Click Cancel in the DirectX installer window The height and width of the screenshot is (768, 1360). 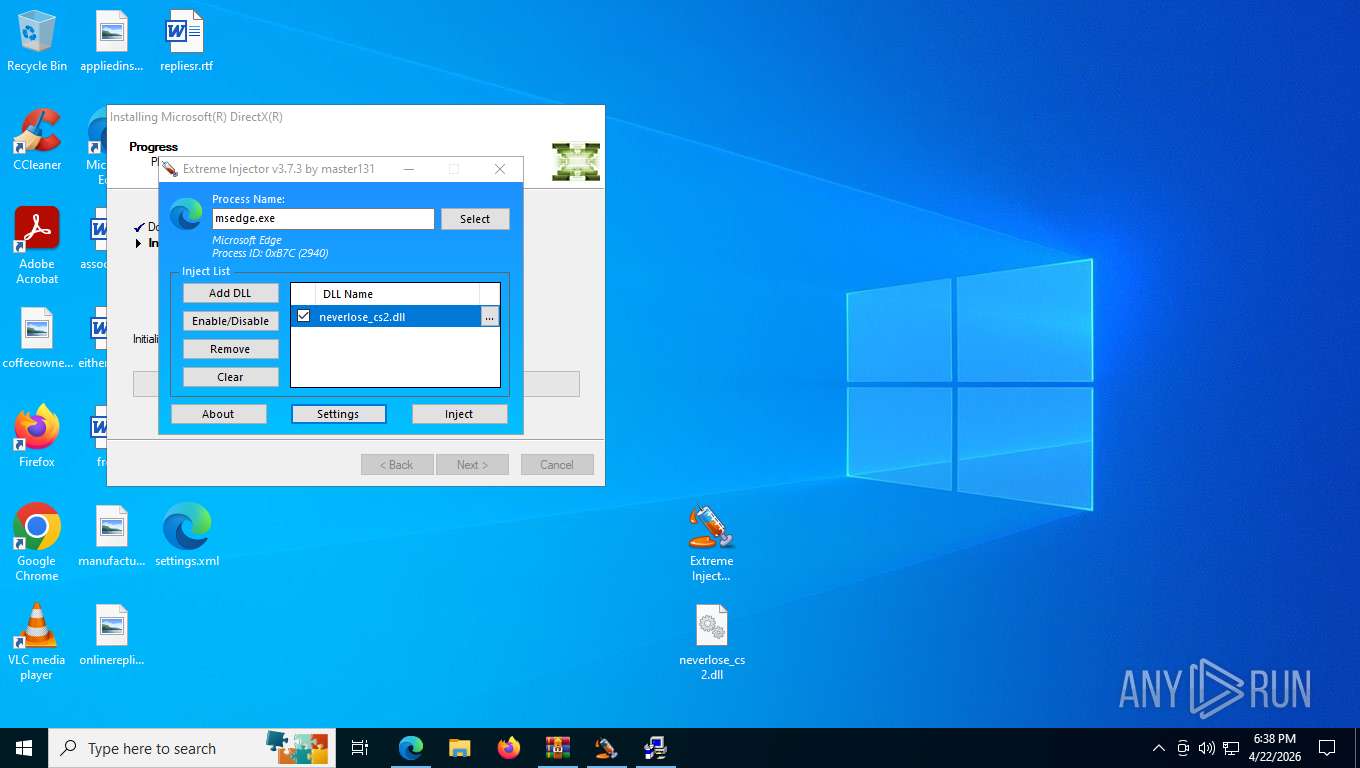tap(557, 465)
